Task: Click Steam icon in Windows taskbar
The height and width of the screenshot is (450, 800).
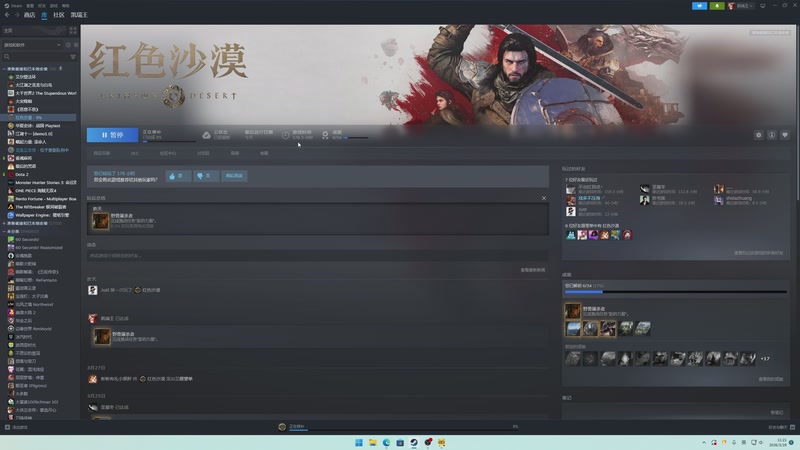Action: point(414,442)
